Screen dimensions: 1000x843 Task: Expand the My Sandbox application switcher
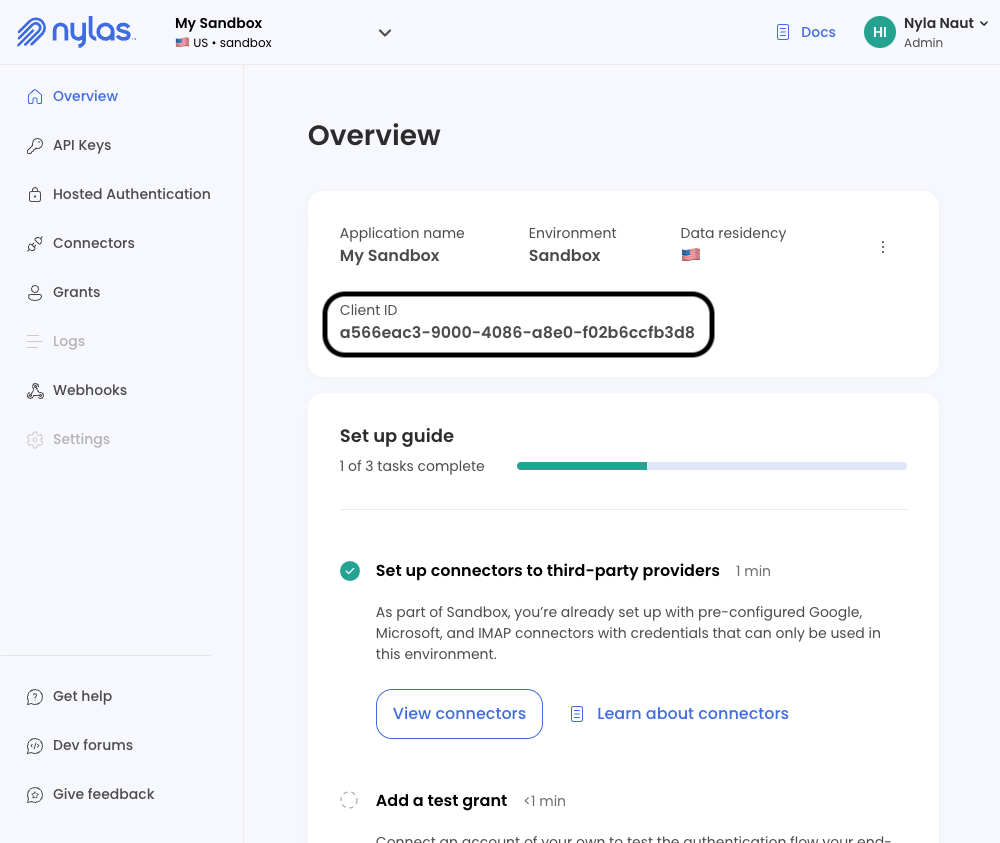pyautogui.click(x=385, y=33)
